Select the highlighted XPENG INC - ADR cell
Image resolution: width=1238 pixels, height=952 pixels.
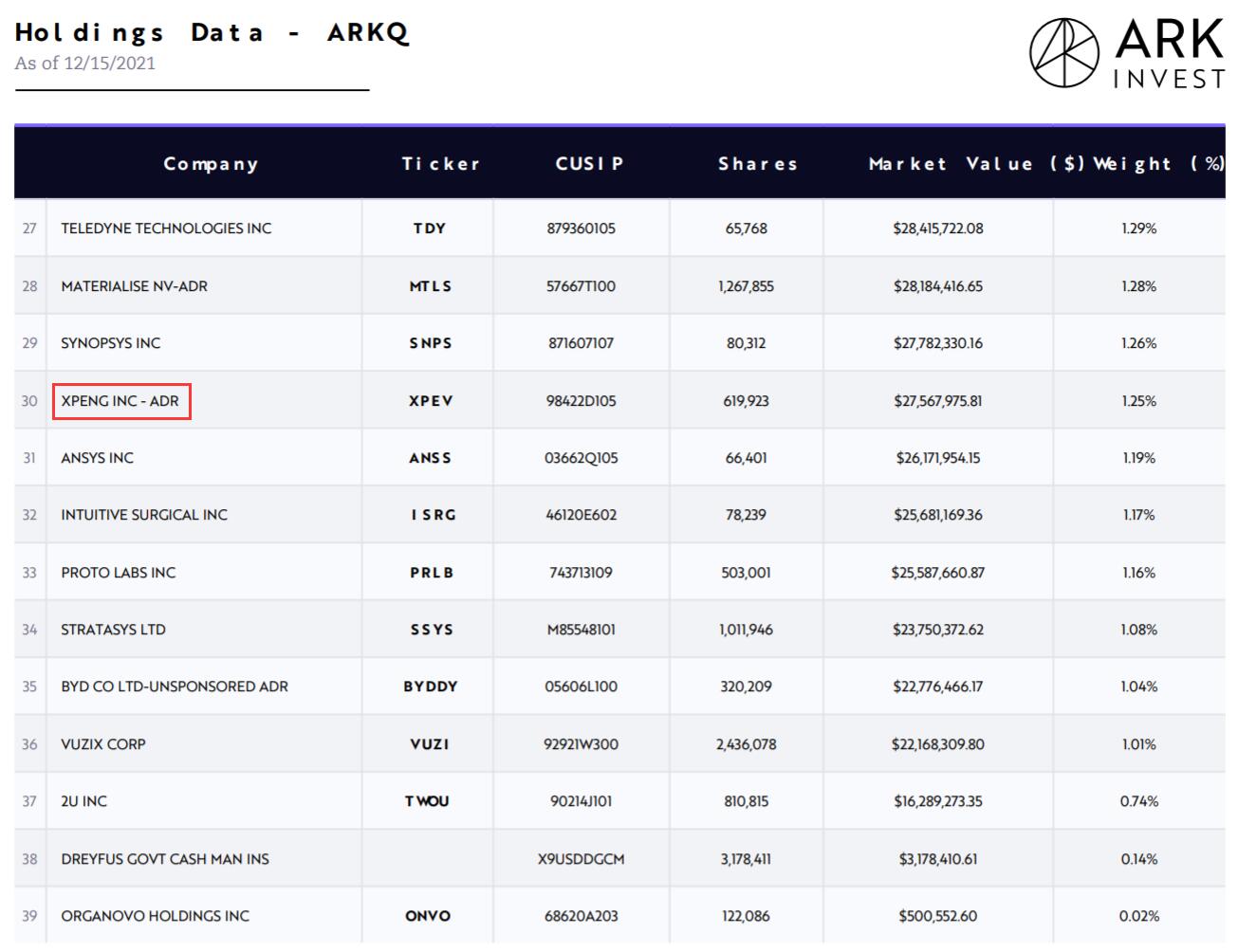[120, 401]
